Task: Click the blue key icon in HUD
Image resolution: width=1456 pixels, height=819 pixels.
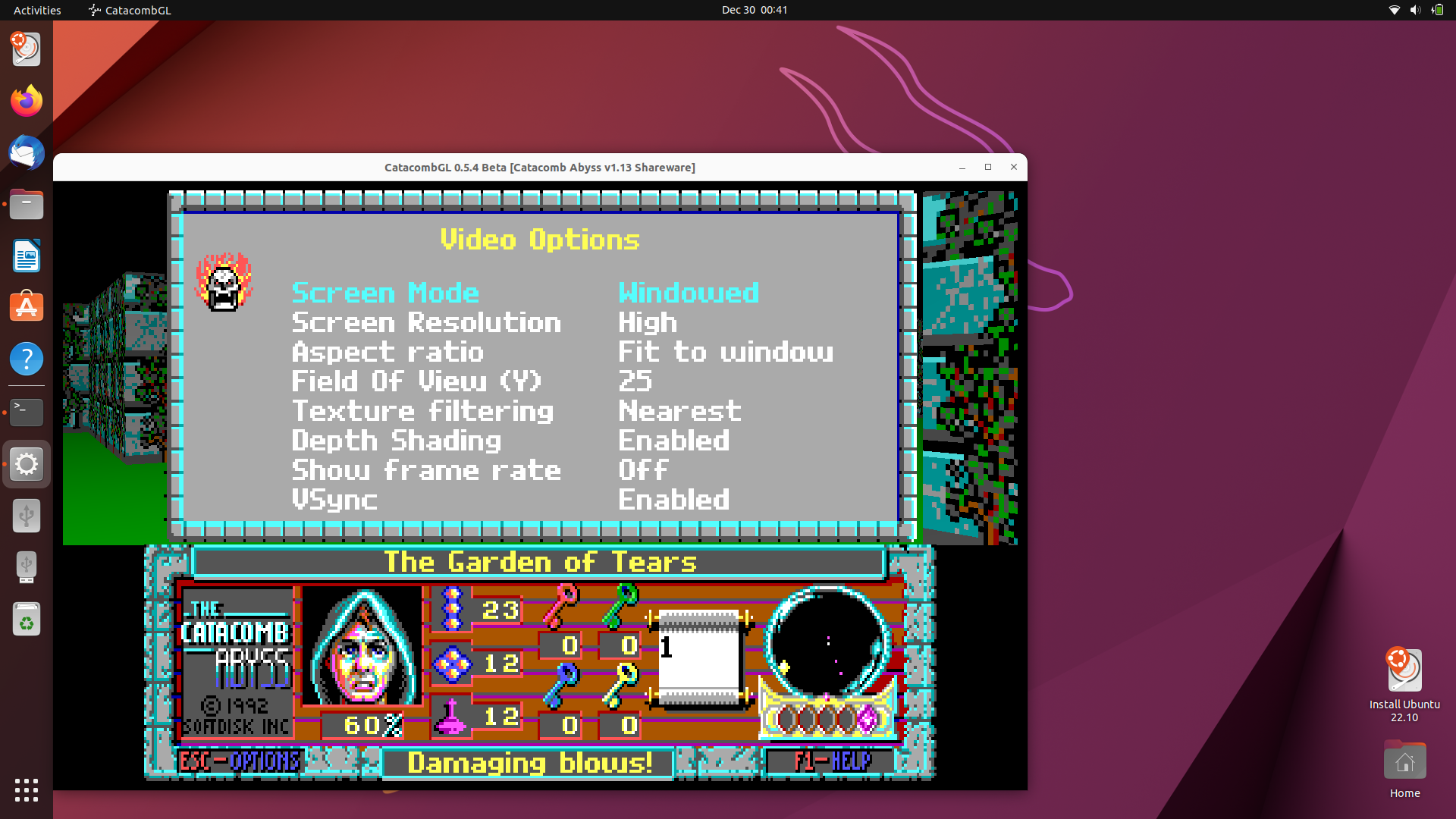Action: (x=562, y=685)
